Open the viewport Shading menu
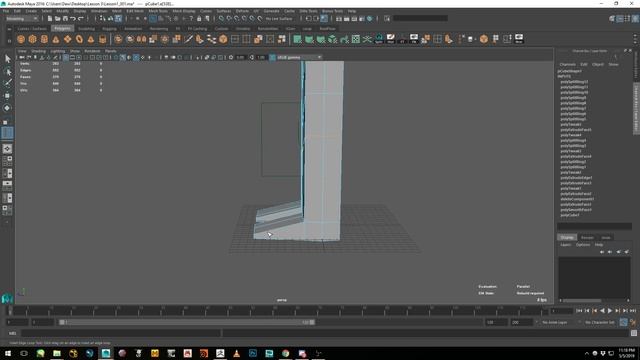Viewport: 640px width, 360px height. pyautogui.click(x=38, y=51)
